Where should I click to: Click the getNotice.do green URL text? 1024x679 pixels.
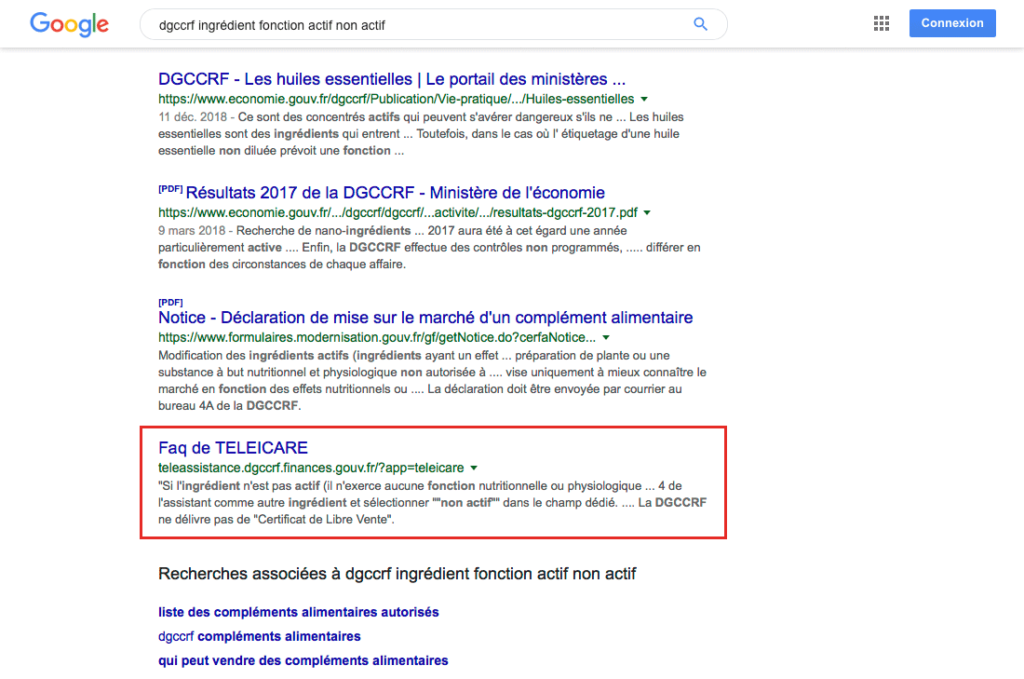377,338
